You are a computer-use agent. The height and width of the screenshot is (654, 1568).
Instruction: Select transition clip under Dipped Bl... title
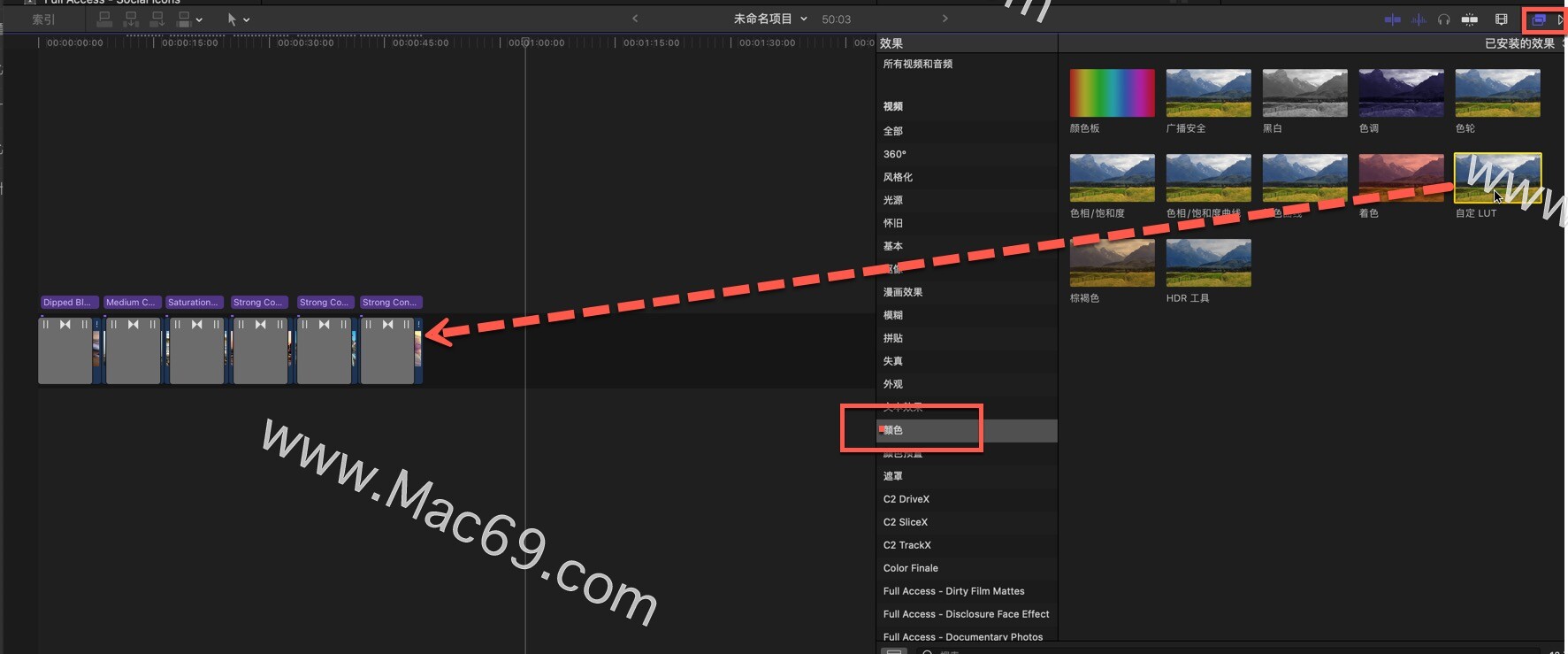point(65,350)
